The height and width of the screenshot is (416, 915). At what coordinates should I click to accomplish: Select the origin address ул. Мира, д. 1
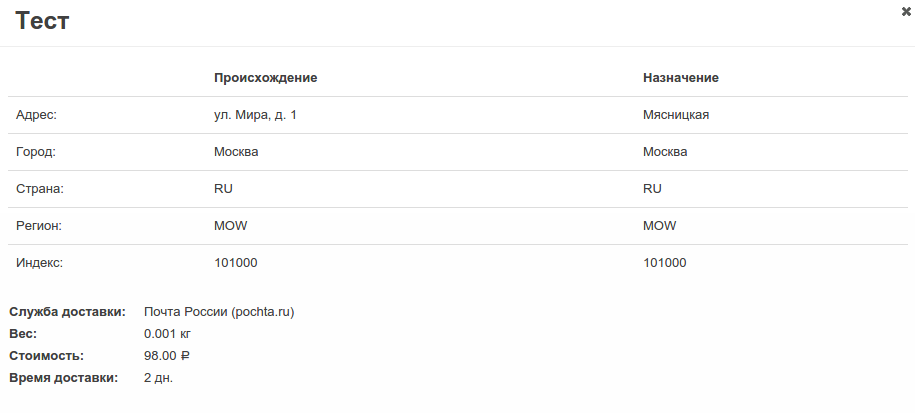pos(255,115)
